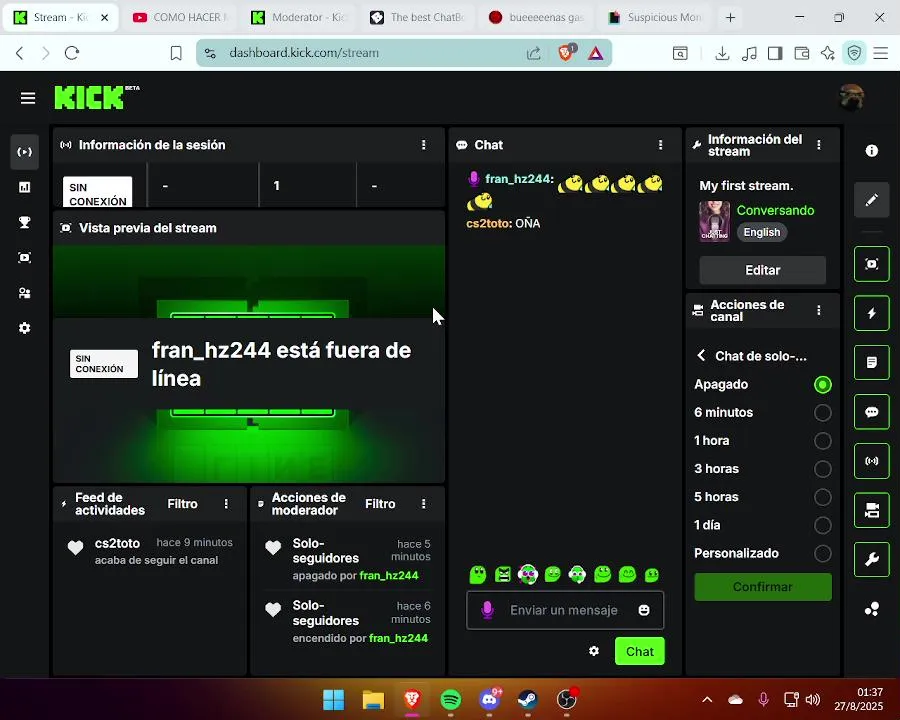Screen dimensions: 900x720
Task: Toggle the stream preview widget icon in right rail
Action: 871,264
